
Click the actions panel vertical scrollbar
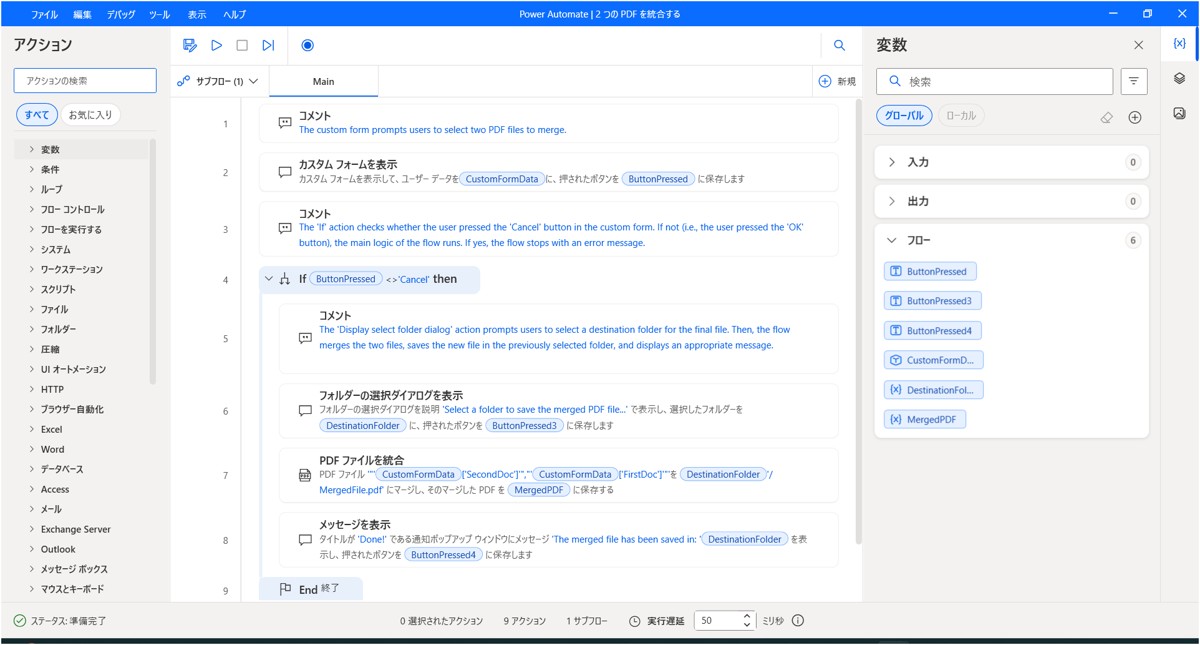(x=153, y=262)
